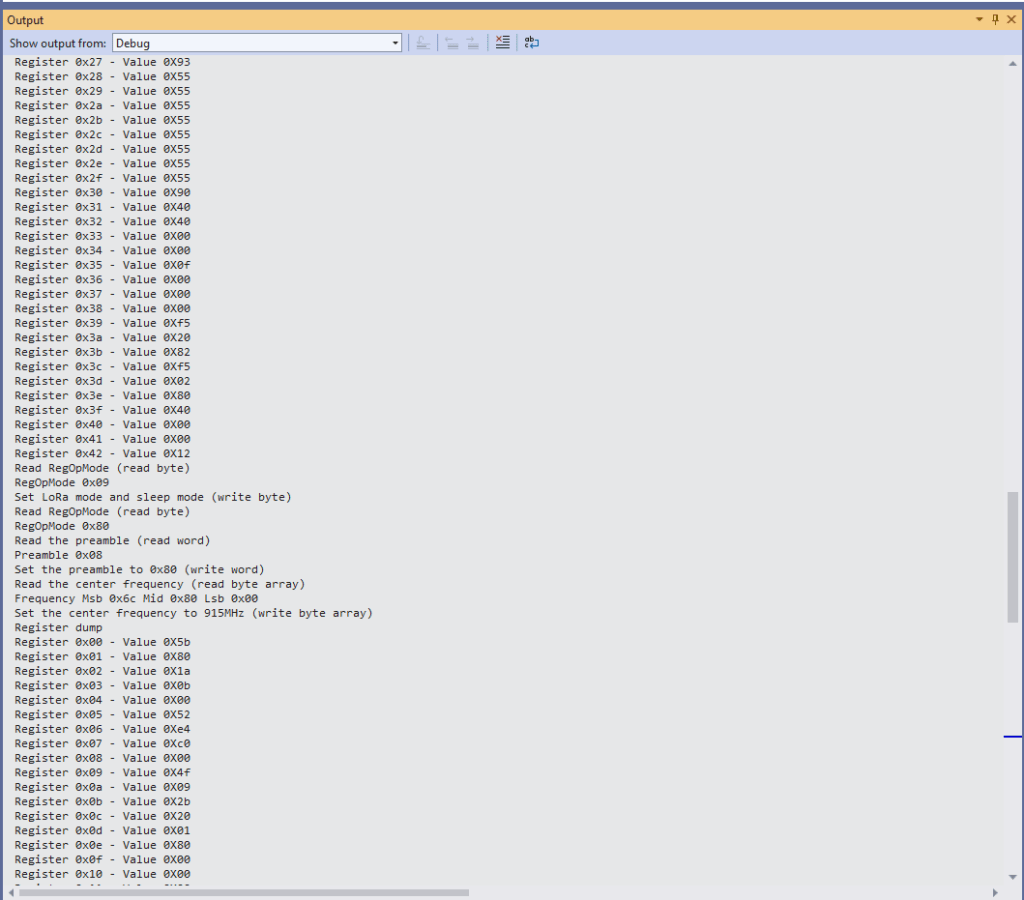Pin the Output panel with Auto Hide
1024x900 pixels.
995,20
